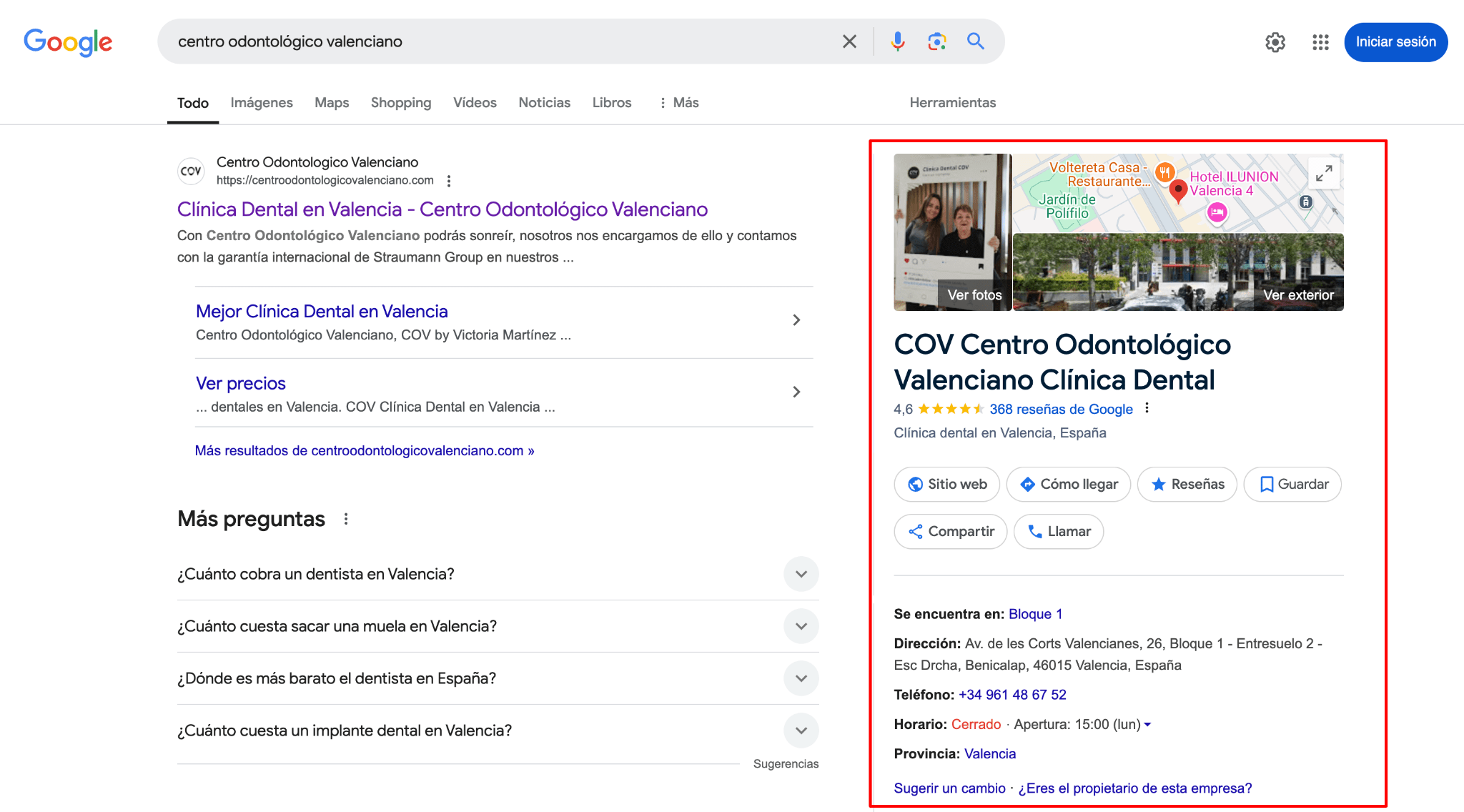Open Mejor Clínica Dental en Valencia link
Viewport: 1464px width, 812px height.
point(322,312)
